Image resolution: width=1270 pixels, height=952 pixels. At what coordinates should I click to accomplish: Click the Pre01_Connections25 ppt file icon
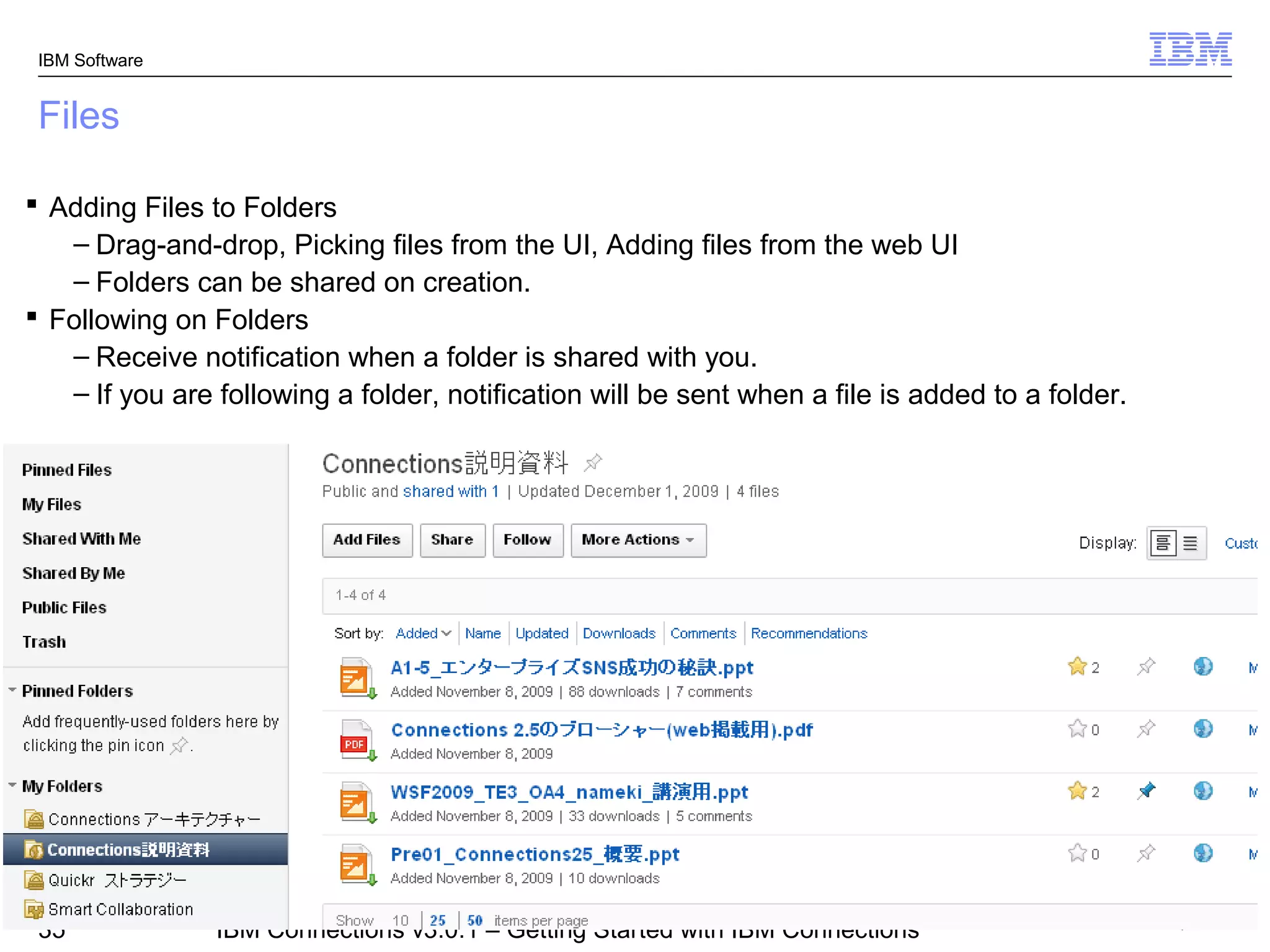pos(357,865)
